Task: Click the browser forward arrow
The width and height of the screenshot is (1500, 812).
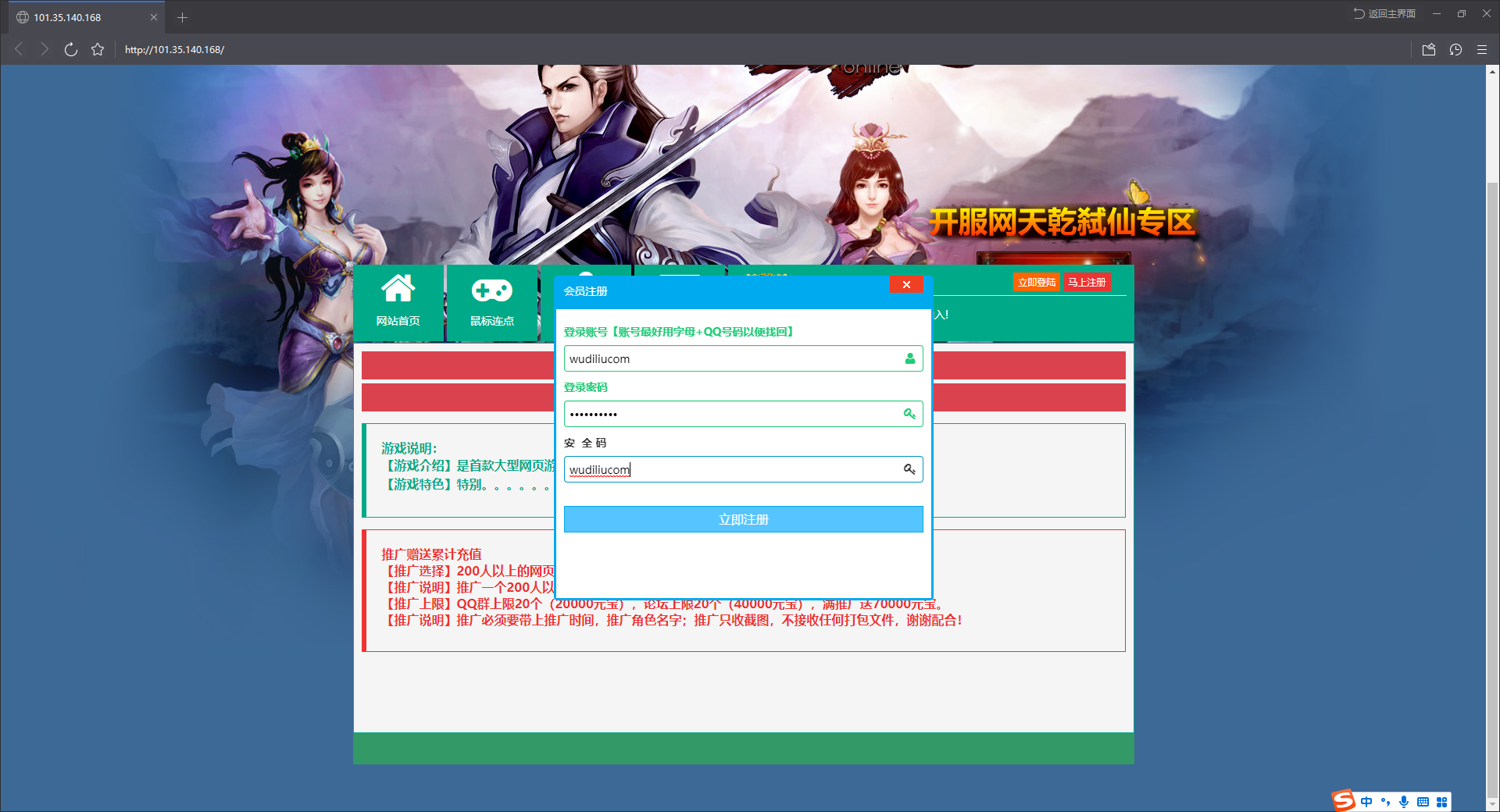Action: pos(45,49)
